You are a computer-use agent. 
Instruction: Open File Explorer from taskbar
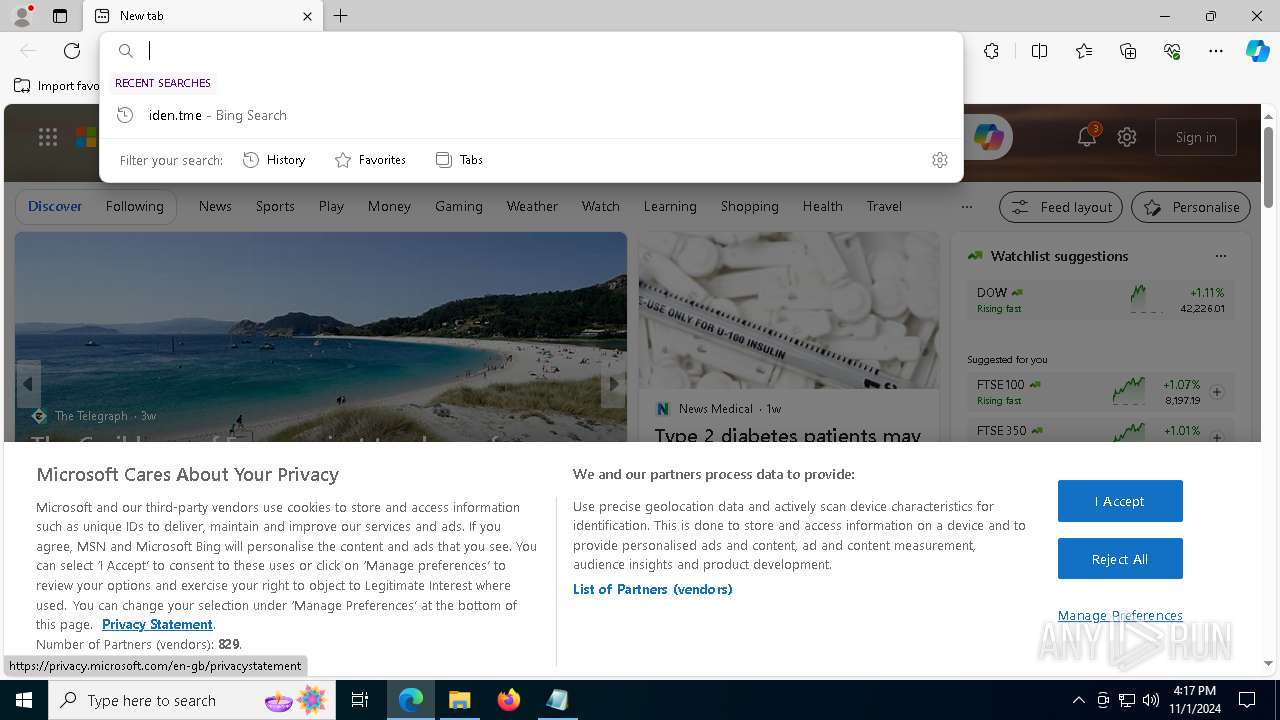(x=459, y=700)
